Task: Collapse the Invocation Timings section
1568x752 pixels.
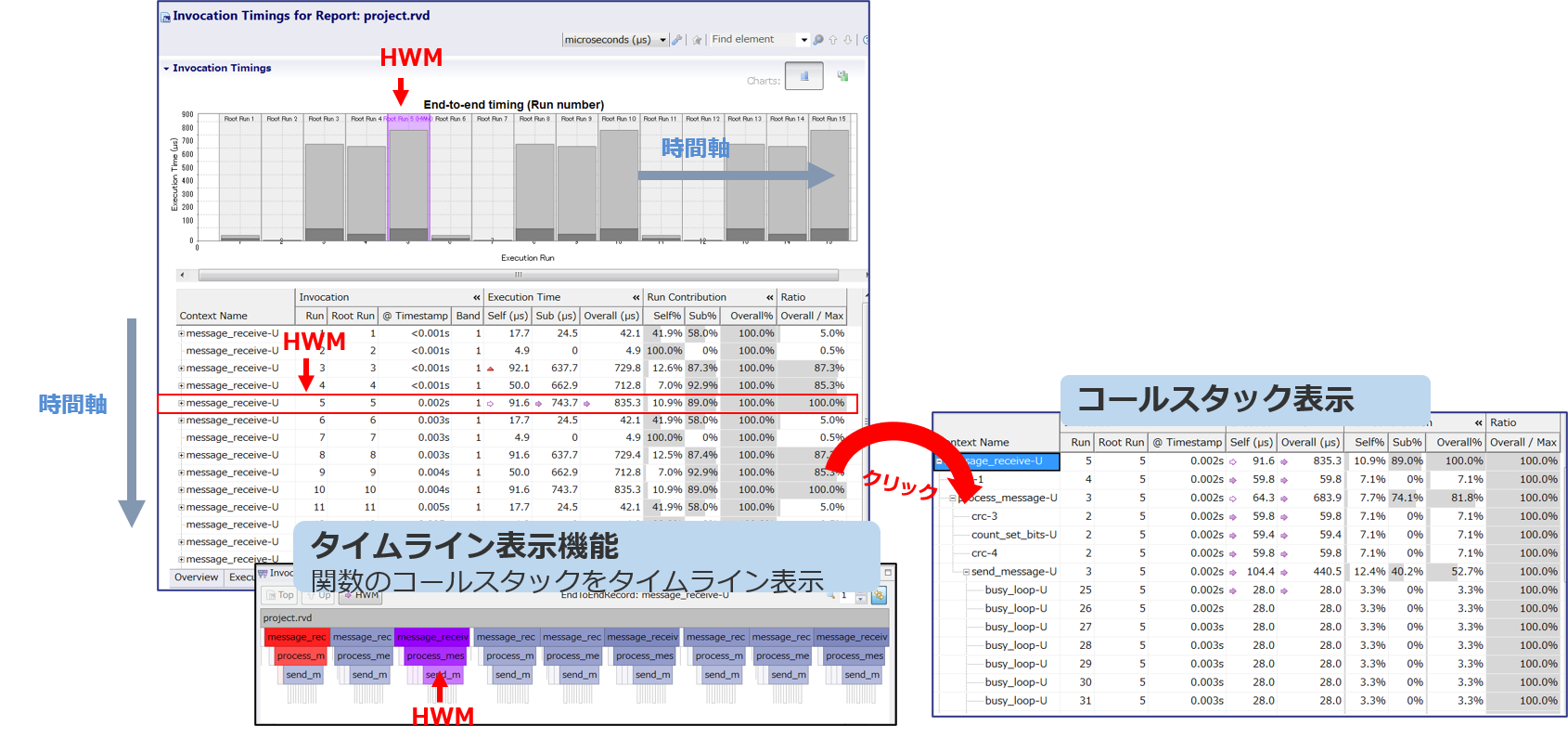Action: [x=167, y=69]
